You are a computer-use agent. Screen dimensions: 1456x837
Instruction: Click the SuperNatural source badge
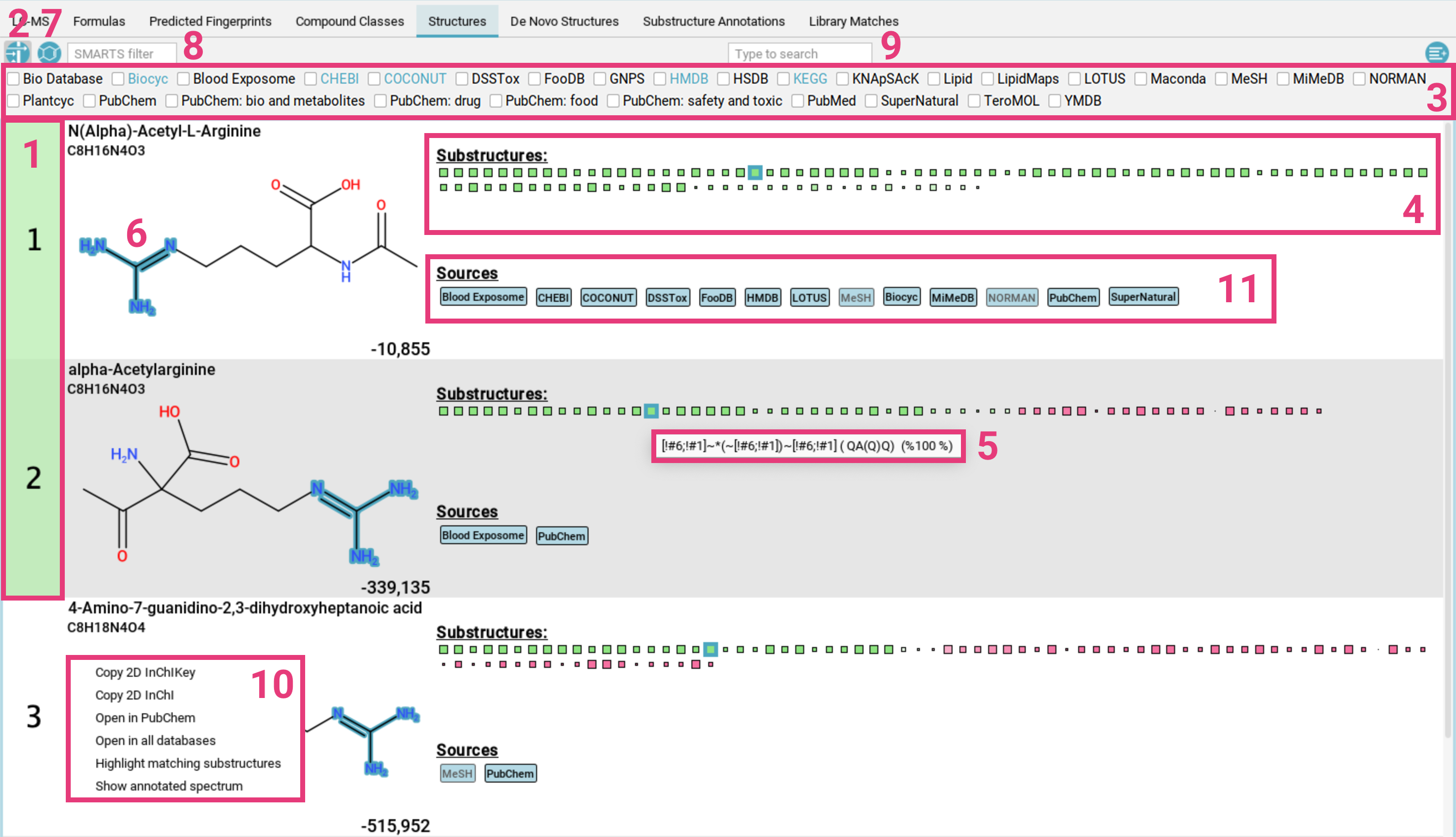tap(1143, 297)
